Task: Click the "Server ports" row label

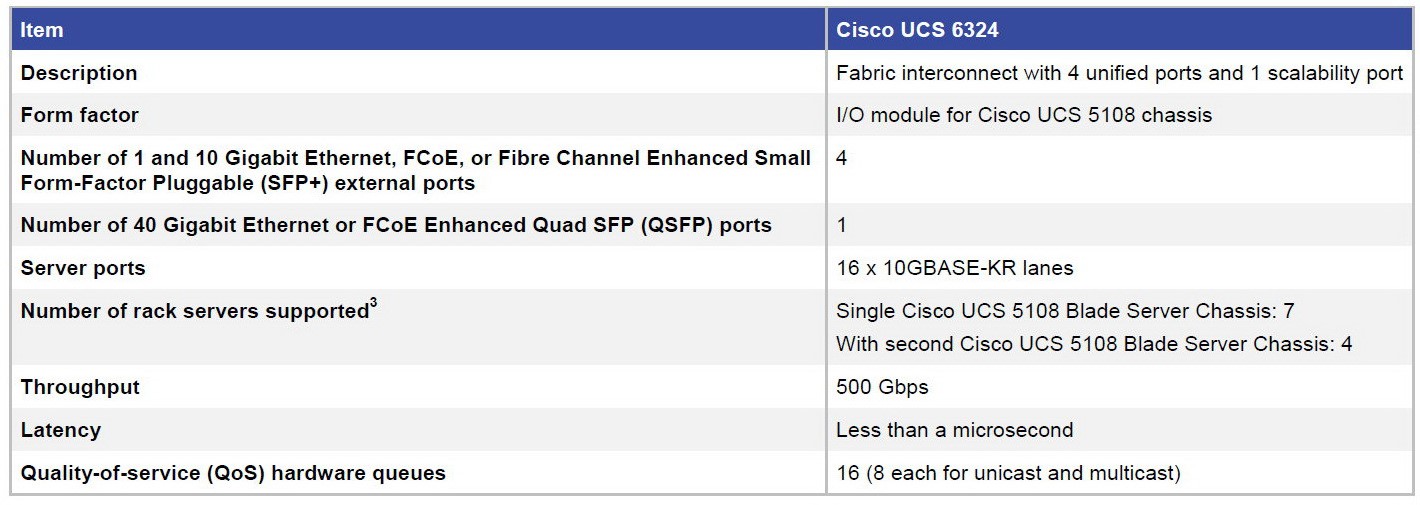Action: coord(83,268)
